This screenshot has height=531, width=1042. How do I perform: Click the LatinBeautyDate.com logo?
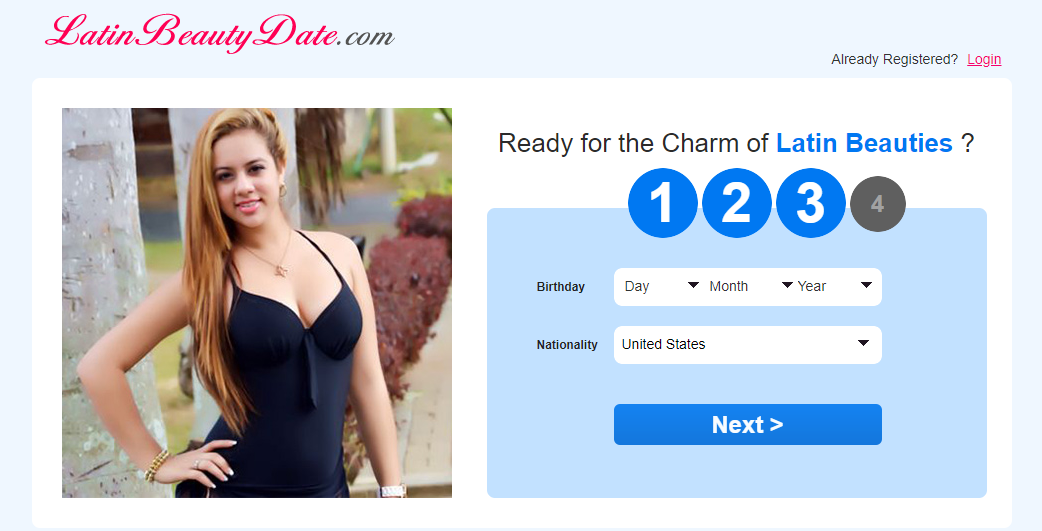pos(219,33)
